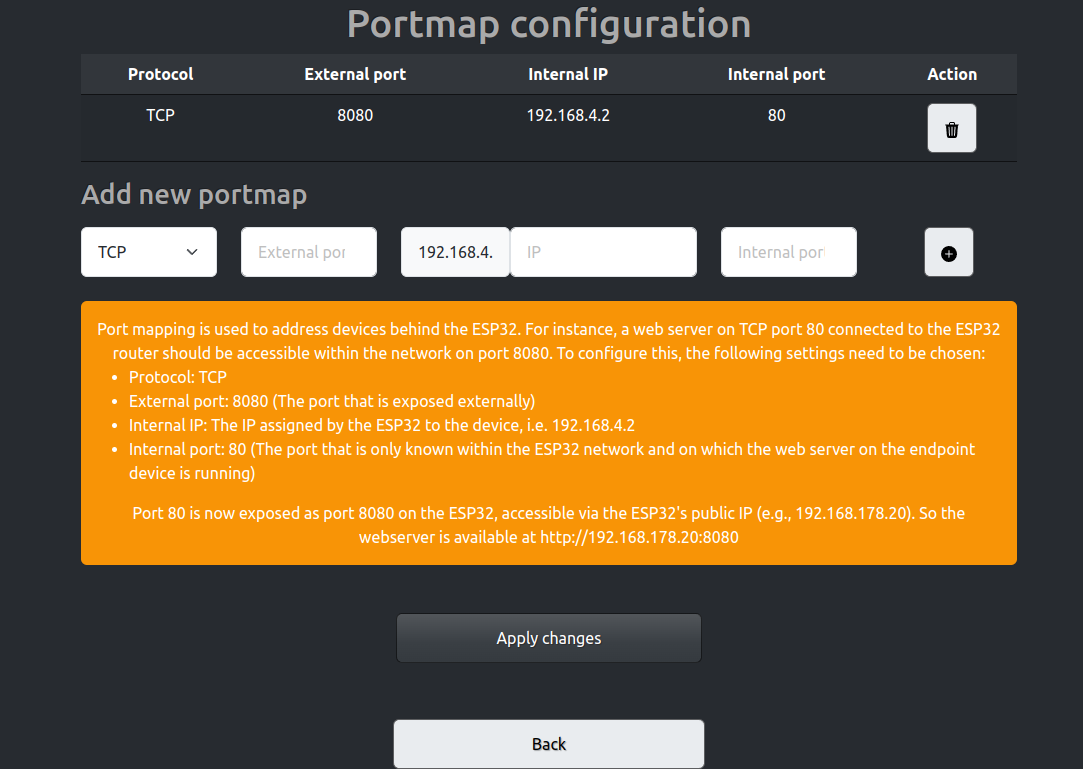Click the Protocol column header
Image resolution: width=1083 pixels, height=769 pixels.
pyautogui.click(x=160, y=75)
